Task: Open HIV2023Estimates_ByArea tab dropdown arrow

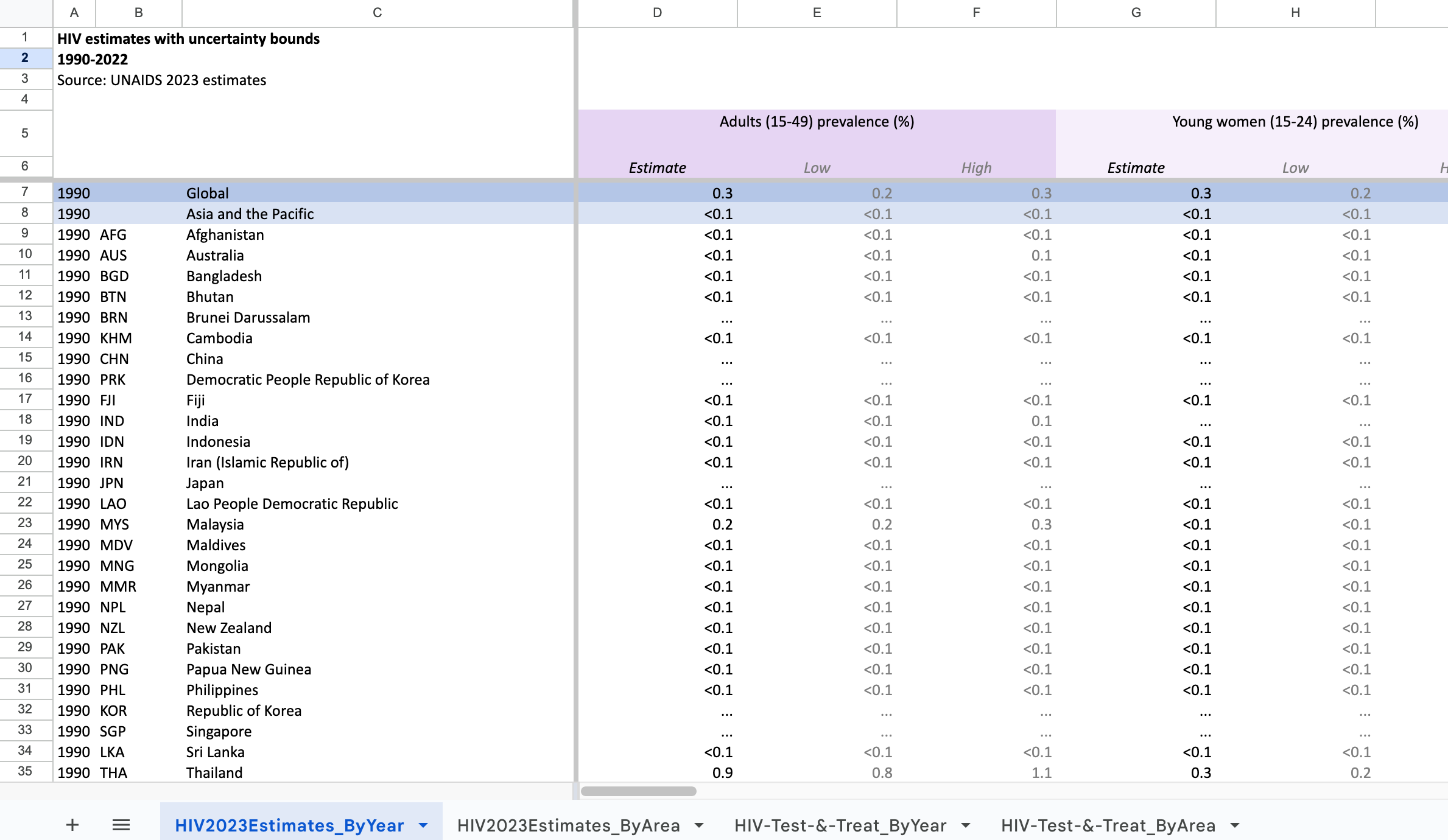Action: 699,825
